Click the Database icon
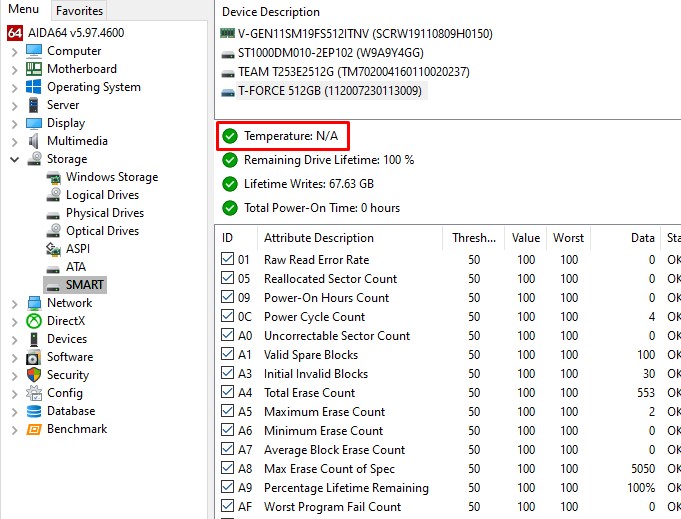This screenshot has height=519, width=681. pos(34,411)
